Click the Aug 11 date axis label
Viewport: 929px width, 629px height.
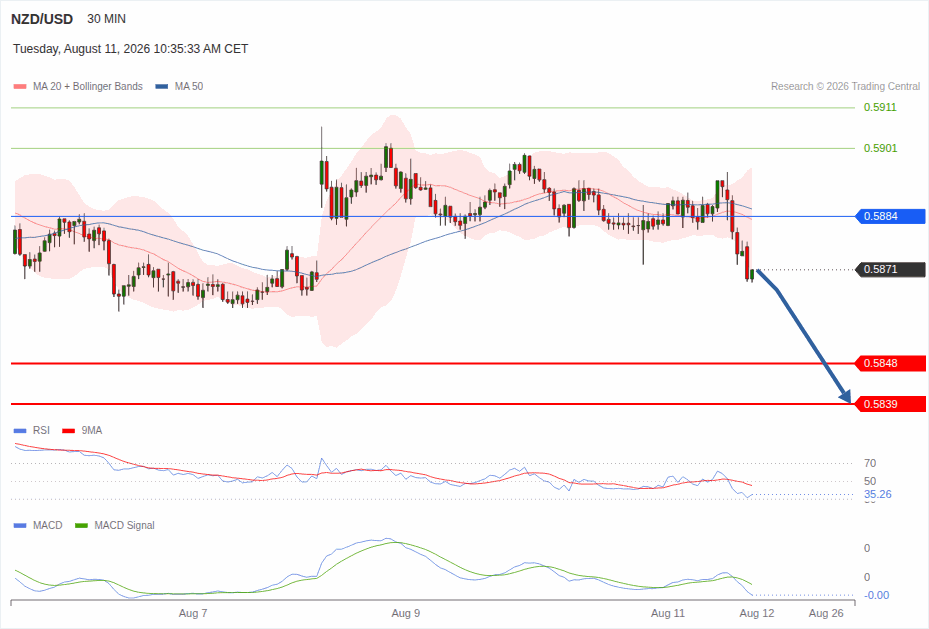point(668,613)
